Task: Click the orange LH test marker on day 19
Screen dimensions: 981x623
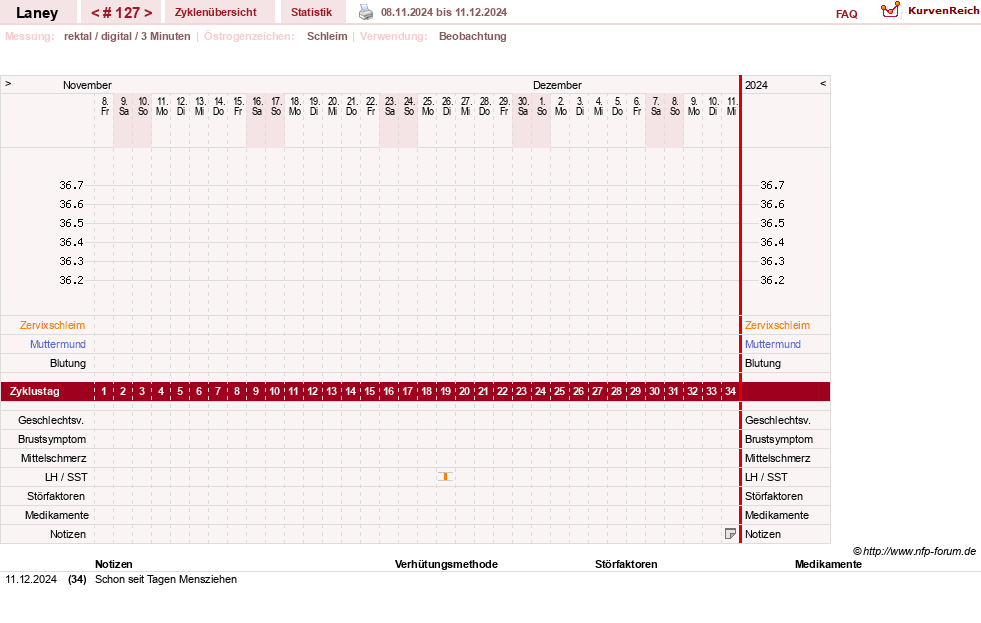Action: (445, 477)
